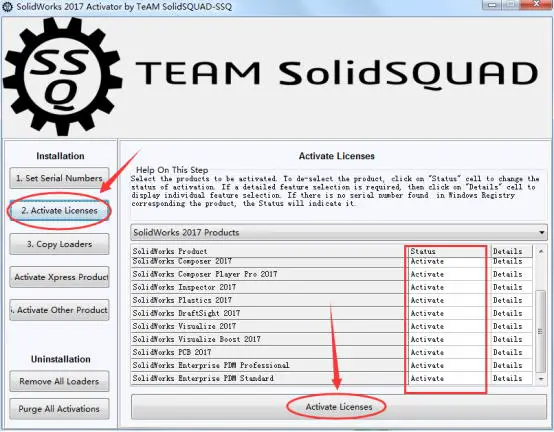The image size is (554, 432).
Task: Choose Activate Xpress Products button
Action: coord(59,277)
